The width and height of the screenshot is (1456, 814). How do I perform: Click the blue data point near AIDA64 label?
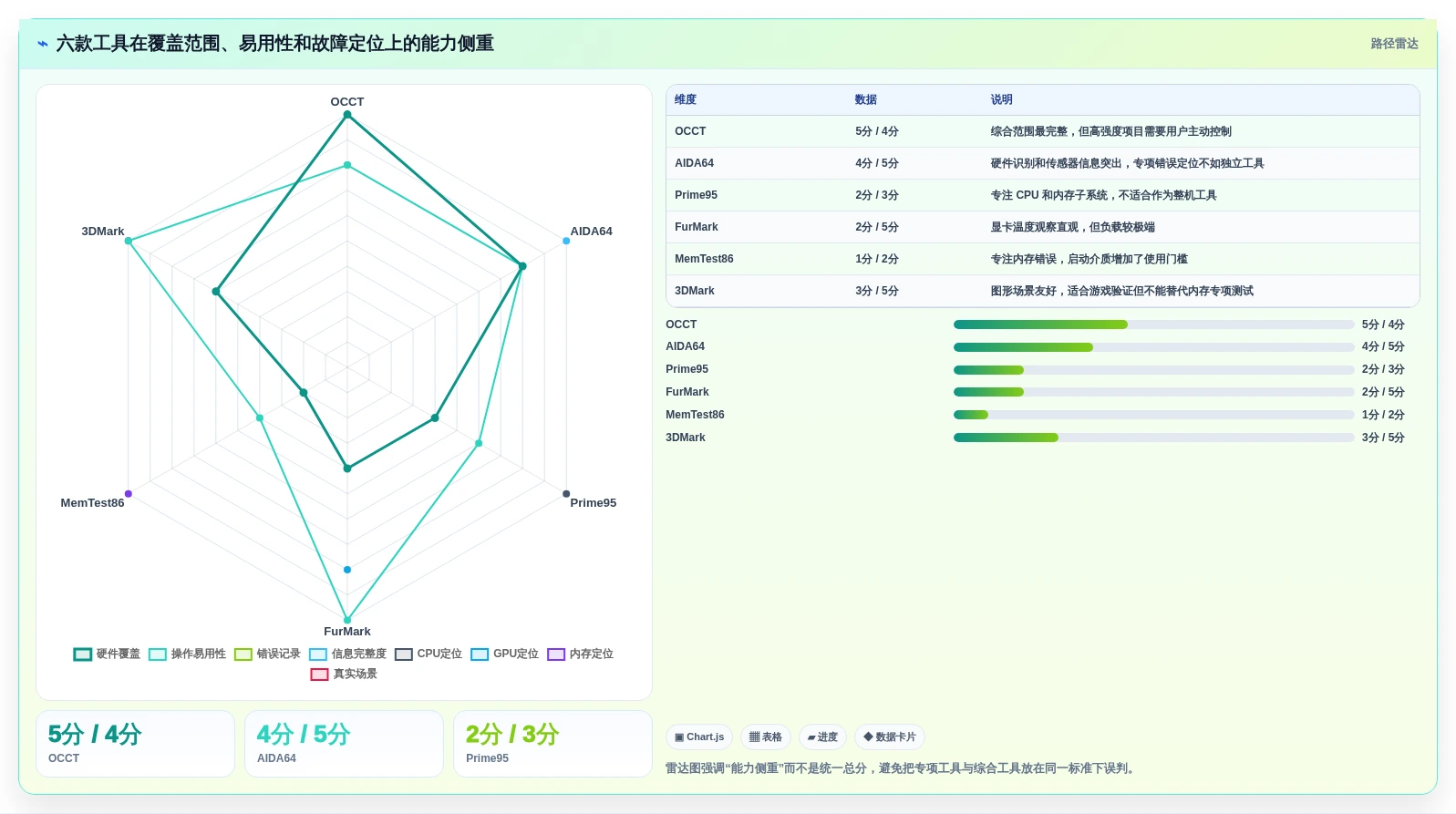click(x=566, y=241)
